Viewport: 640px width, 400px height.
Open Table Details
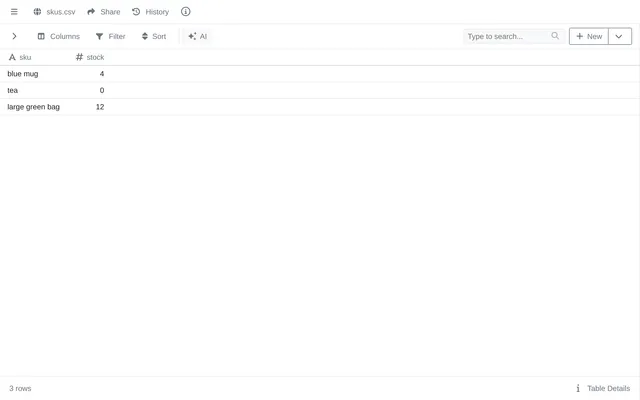point(603,389)
